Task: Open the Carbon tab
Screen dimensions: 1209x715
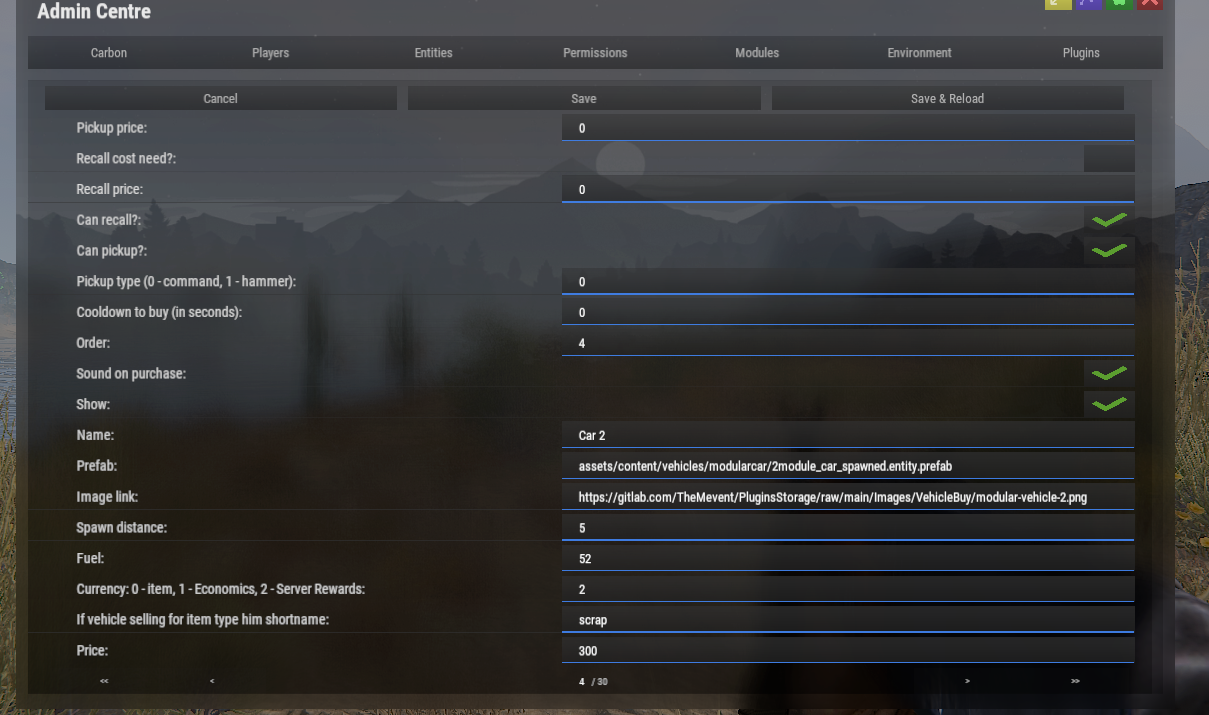Action: [109, 53]
